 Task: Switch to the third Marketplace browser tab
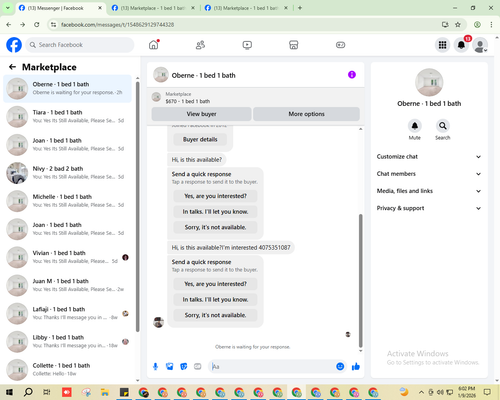246,8
